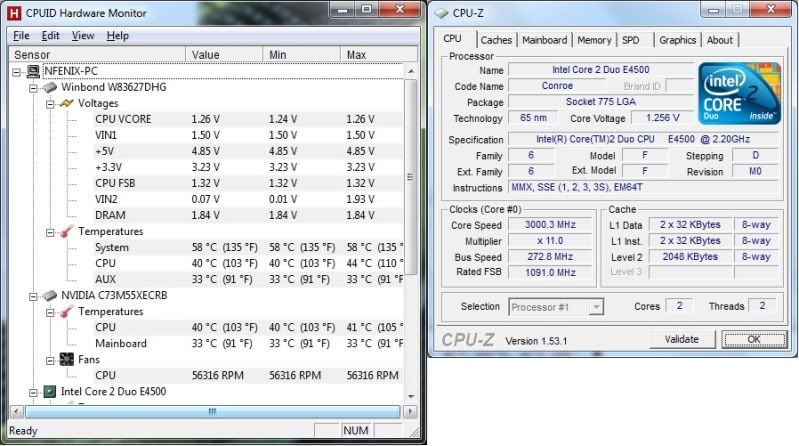This screenshot has height=446, width=799.
Task: Collapse the NVIDIA C73M55XECRB node
Action: pos(33,296)
